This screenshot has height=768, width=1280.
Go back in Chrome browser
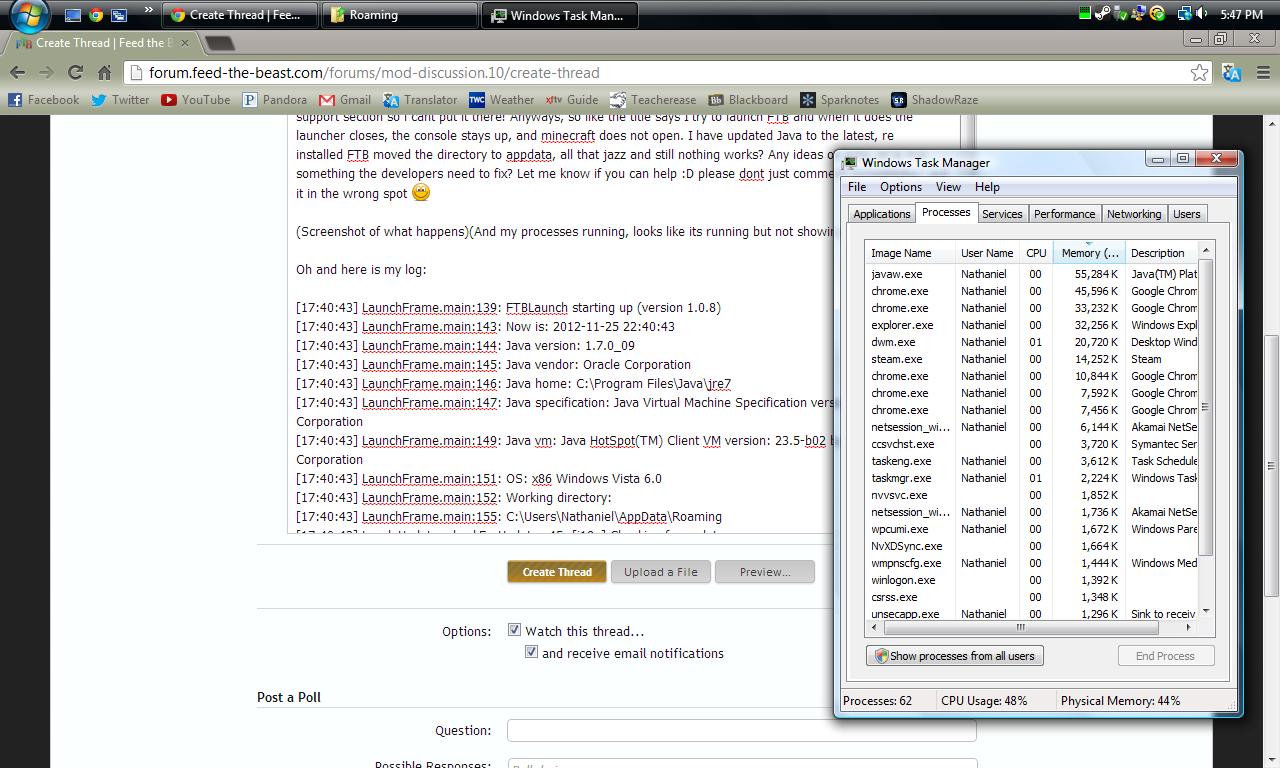pyautogui.click(x=17, y=72)
